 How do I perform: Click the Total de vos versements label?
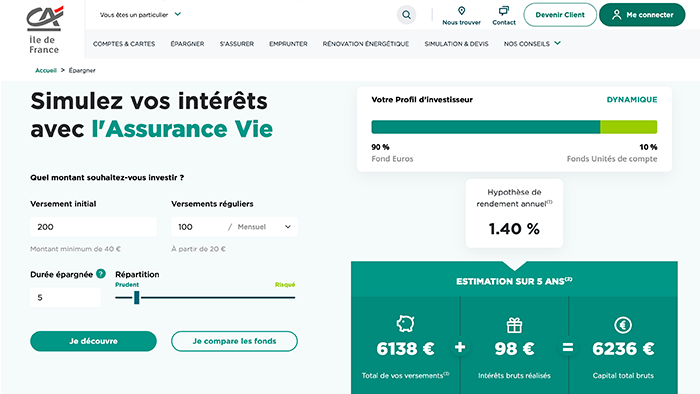(x=405, y=375)
